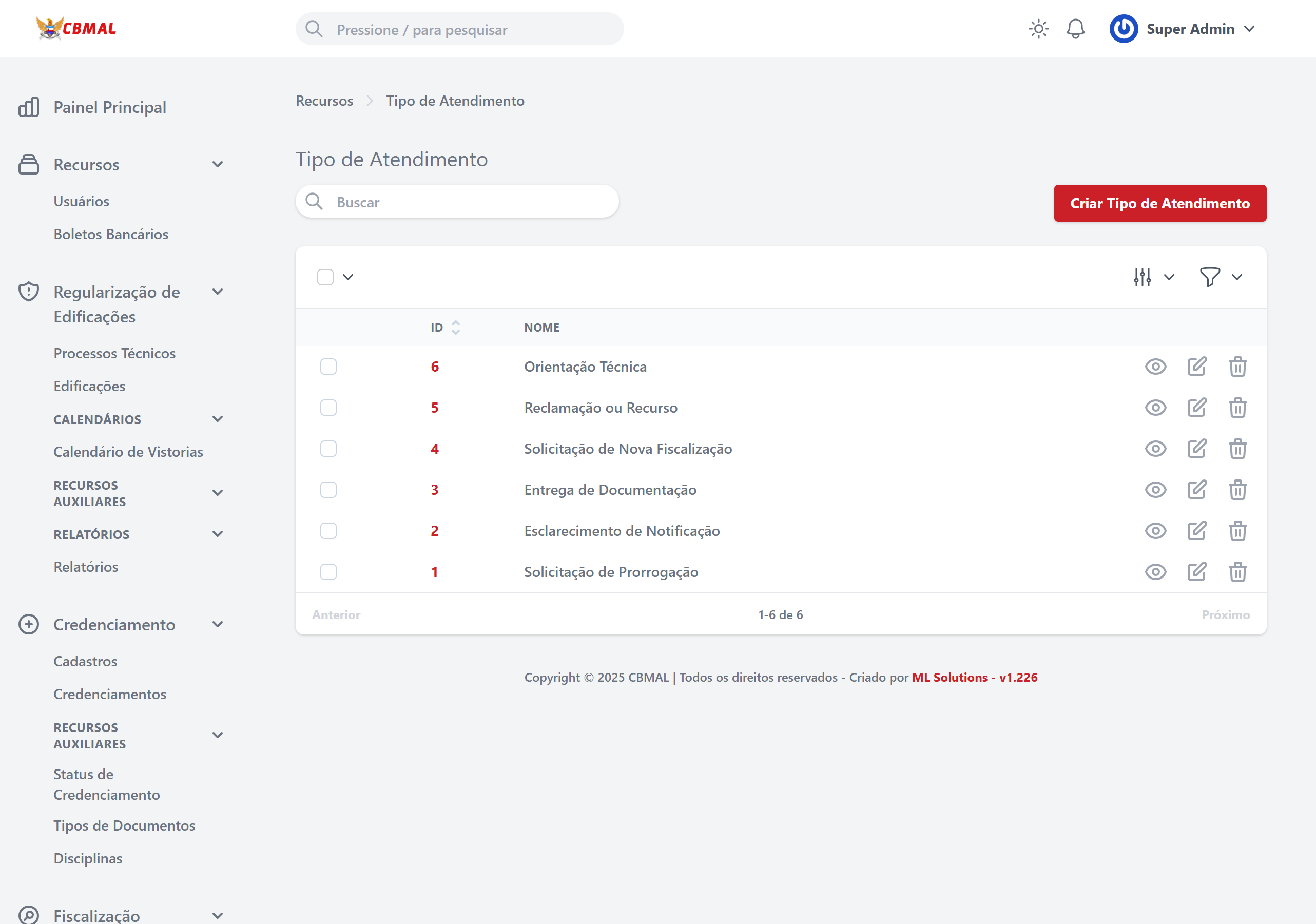Open the column settings icon above the table
The width and height of the screenshot is (1316, 924).
pyautogui.click(x=1143, y=277)
